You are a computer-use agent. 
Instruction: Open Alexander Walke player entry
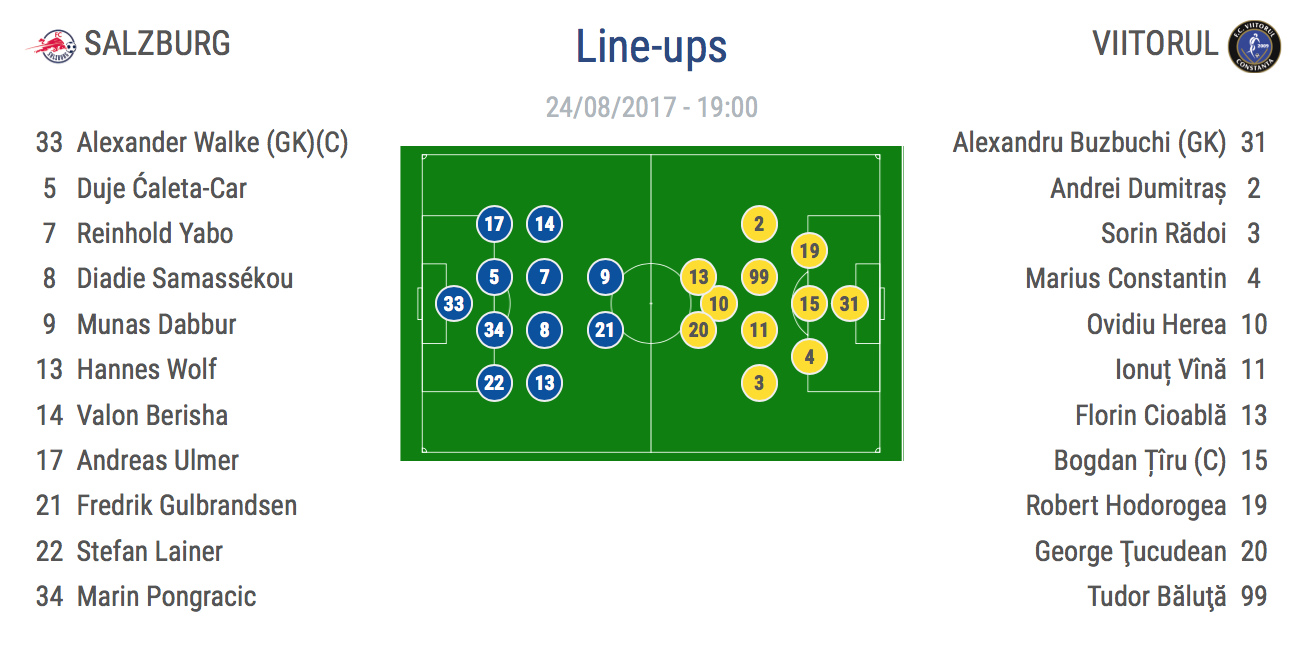pyautogui.click(x=192, y=143)
